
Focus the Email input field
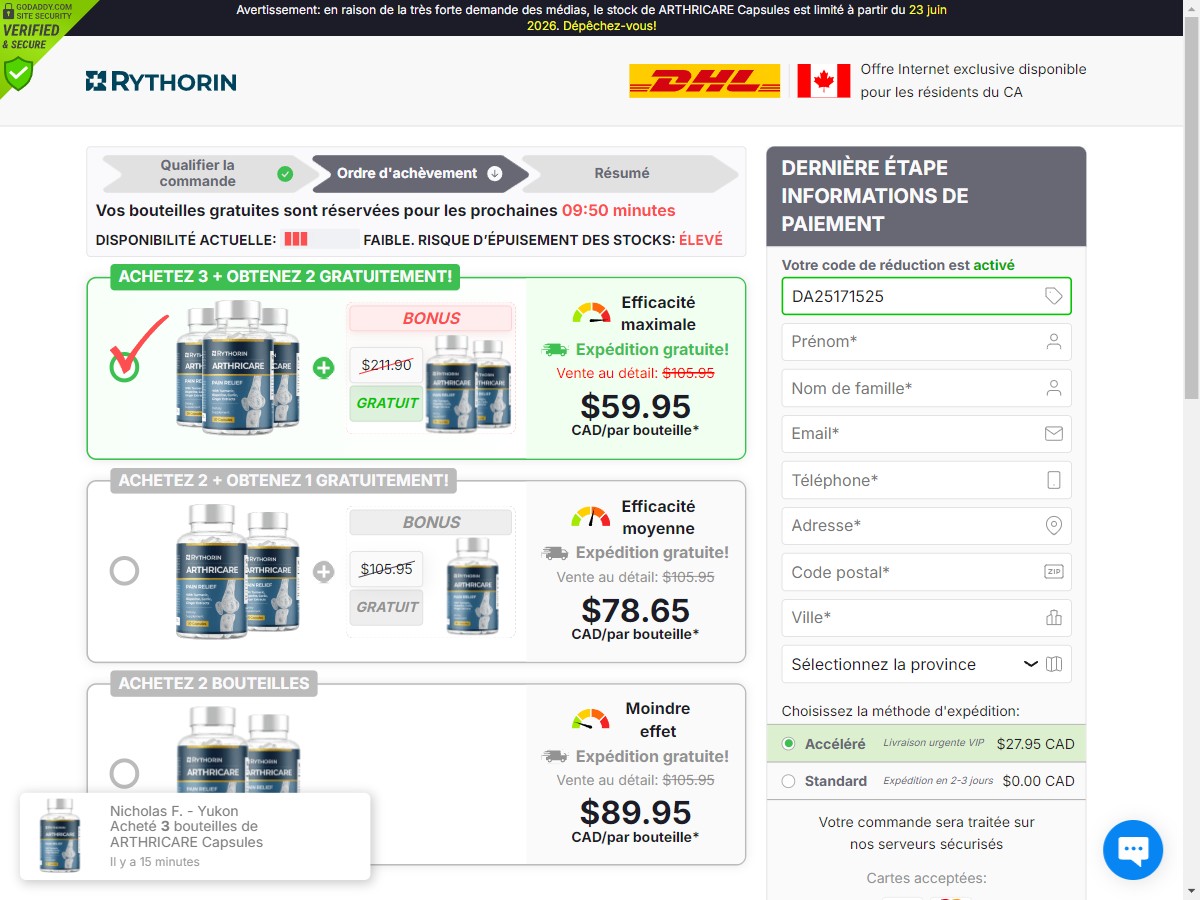pos(926,434)
